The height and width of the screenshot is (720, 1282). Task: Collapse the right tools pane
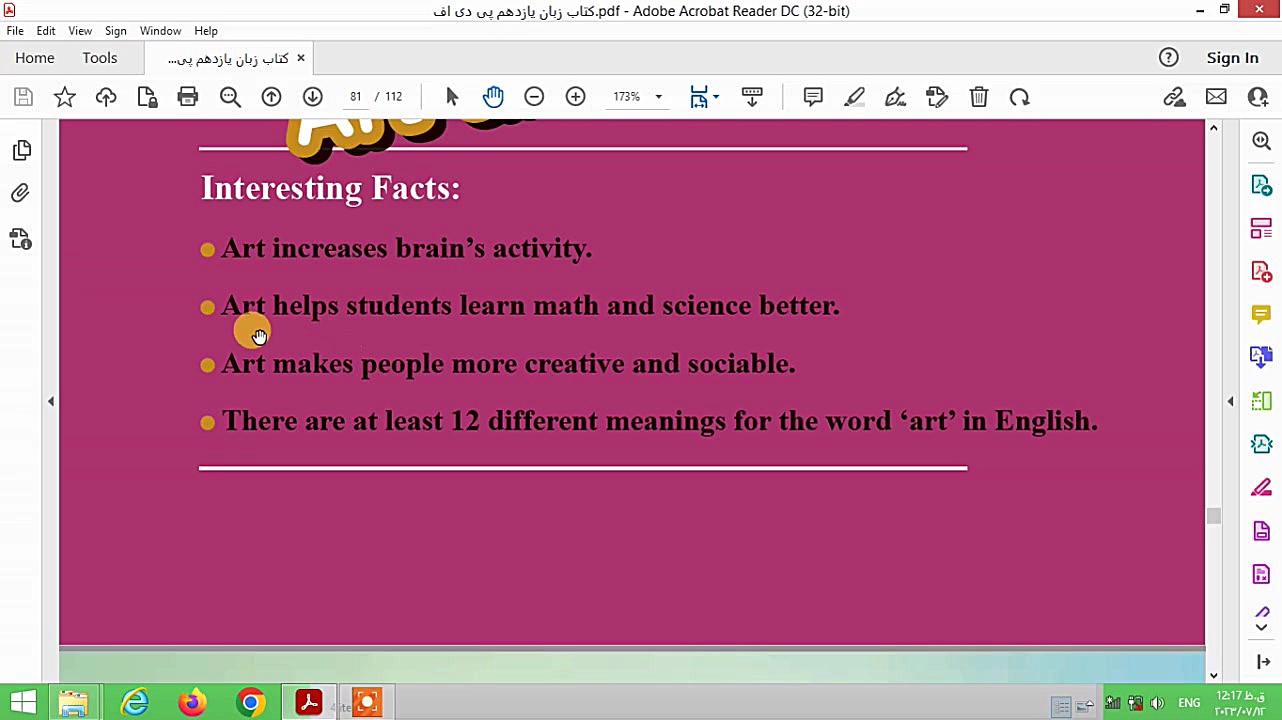pos(1231,401)
